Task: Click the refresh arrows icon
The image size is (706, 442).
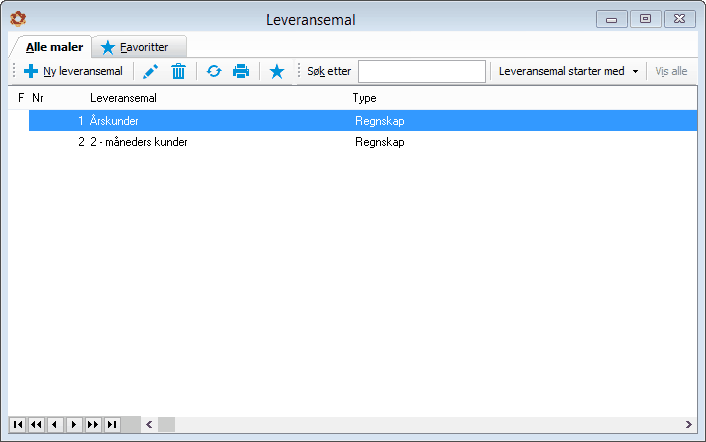Action: [x=214, y=71]
